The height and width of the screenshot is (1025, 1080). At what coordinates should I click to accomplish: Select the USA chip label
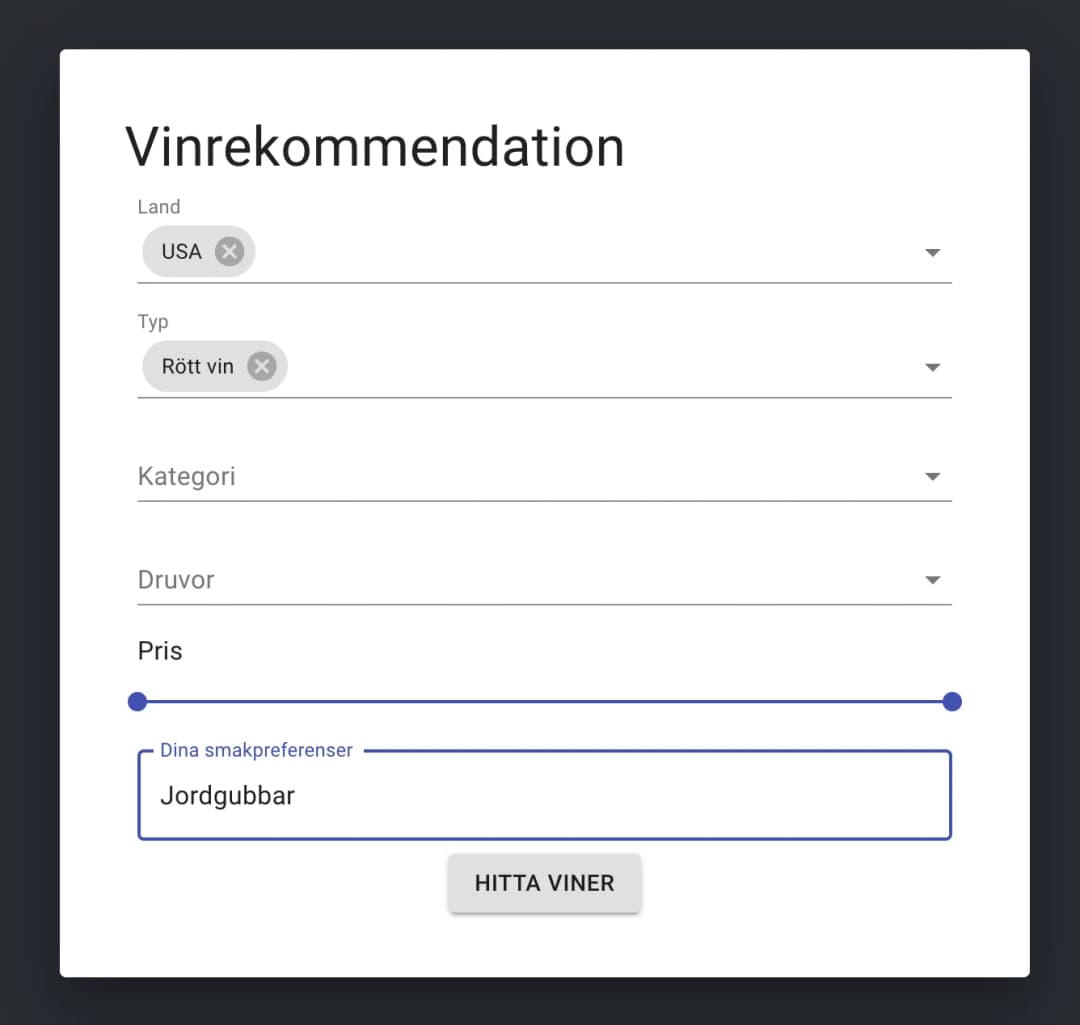pos(182,252)
